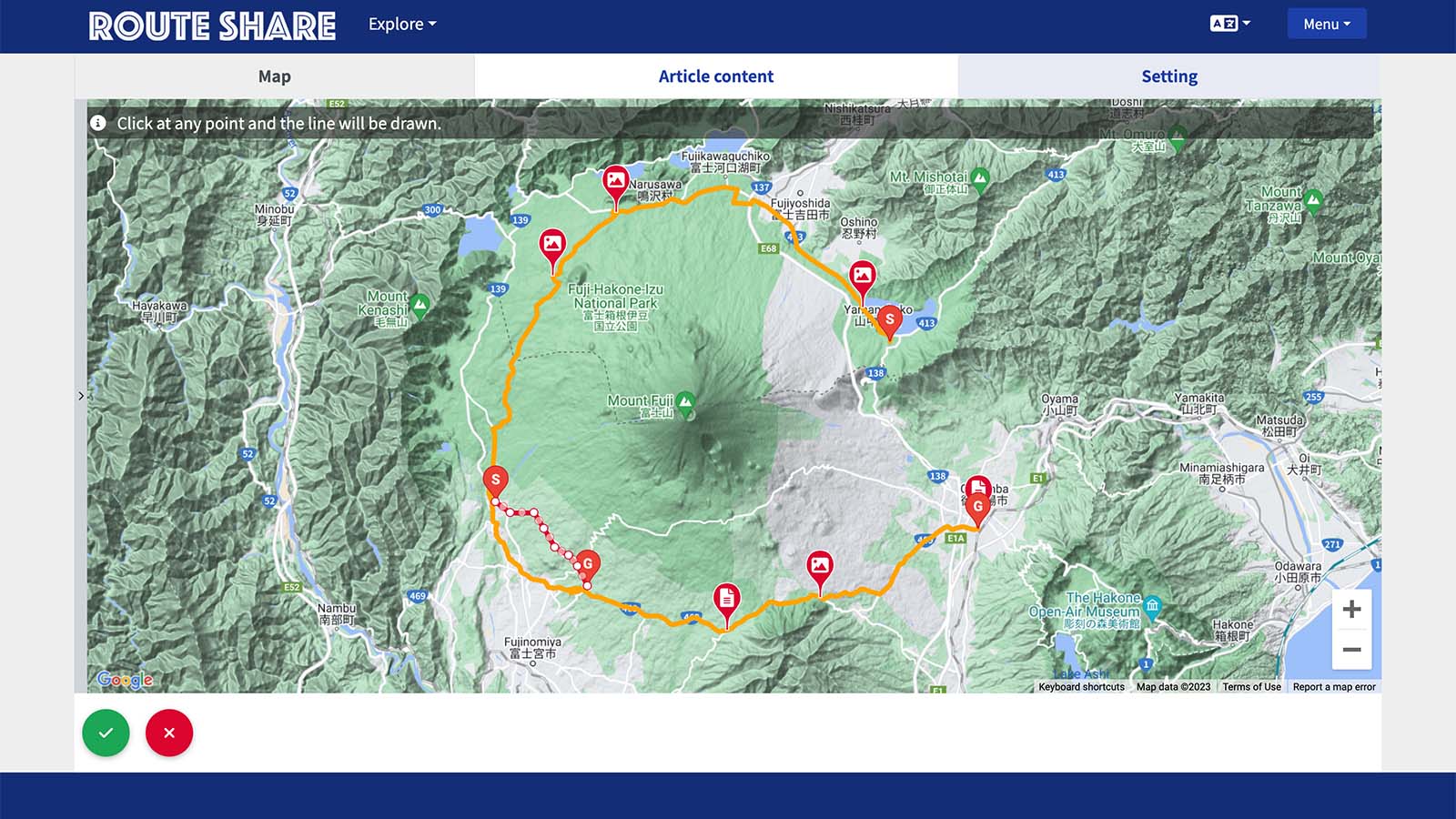Open the Menu dropdown button
Image resolution: width=1456 pixels, height=819 pixels.
point(1327,24)
